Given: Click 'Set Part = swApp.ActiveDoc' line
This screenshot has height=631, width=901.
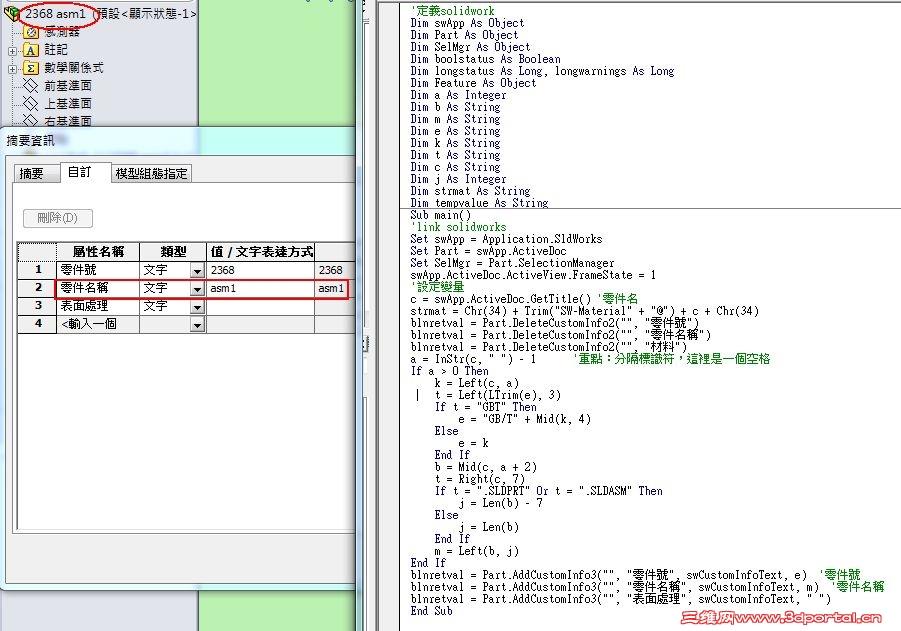Looking at the screenshot, I should (488, 251).
